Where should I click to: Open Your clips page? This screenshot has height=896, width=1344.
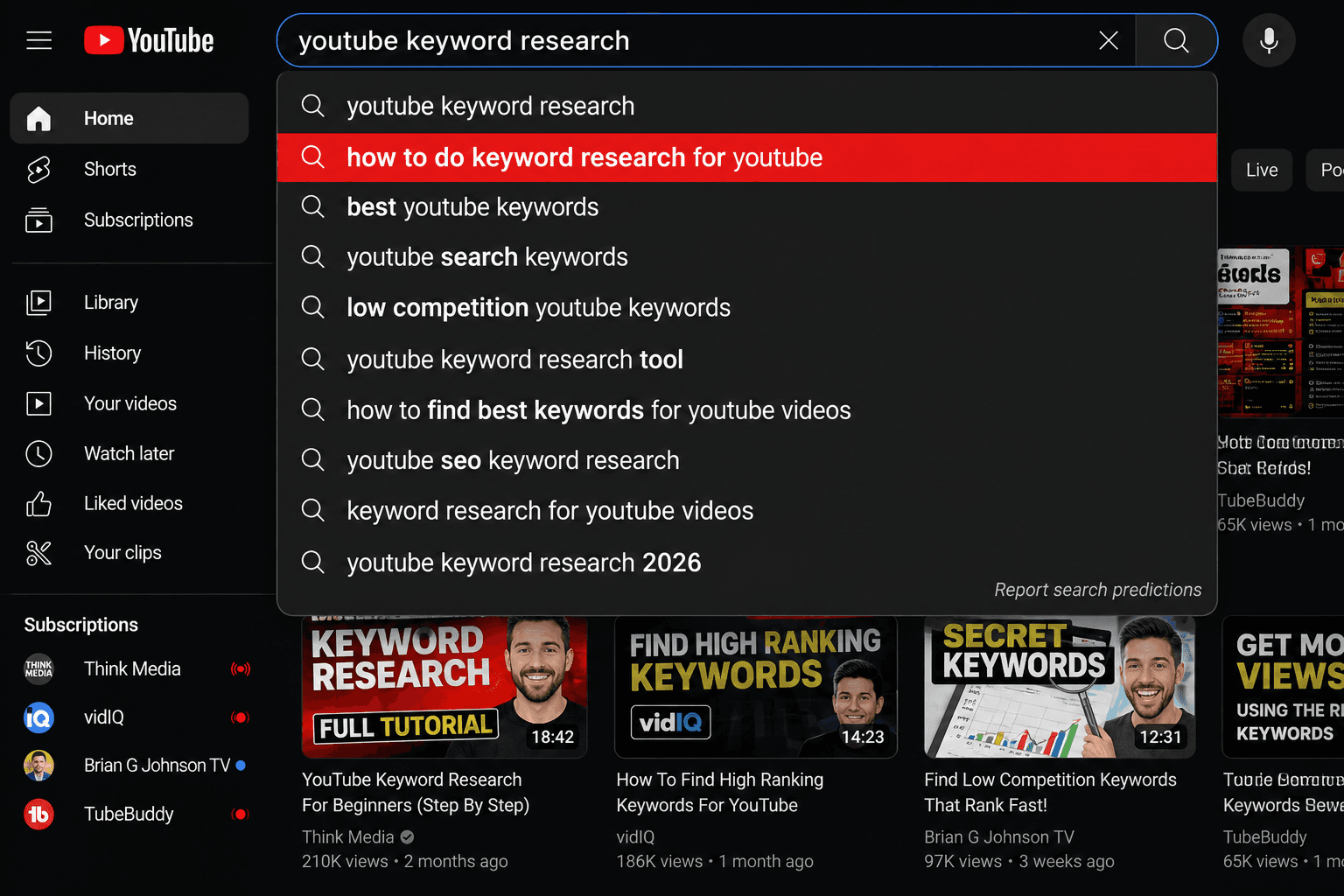tap(129, 553)
